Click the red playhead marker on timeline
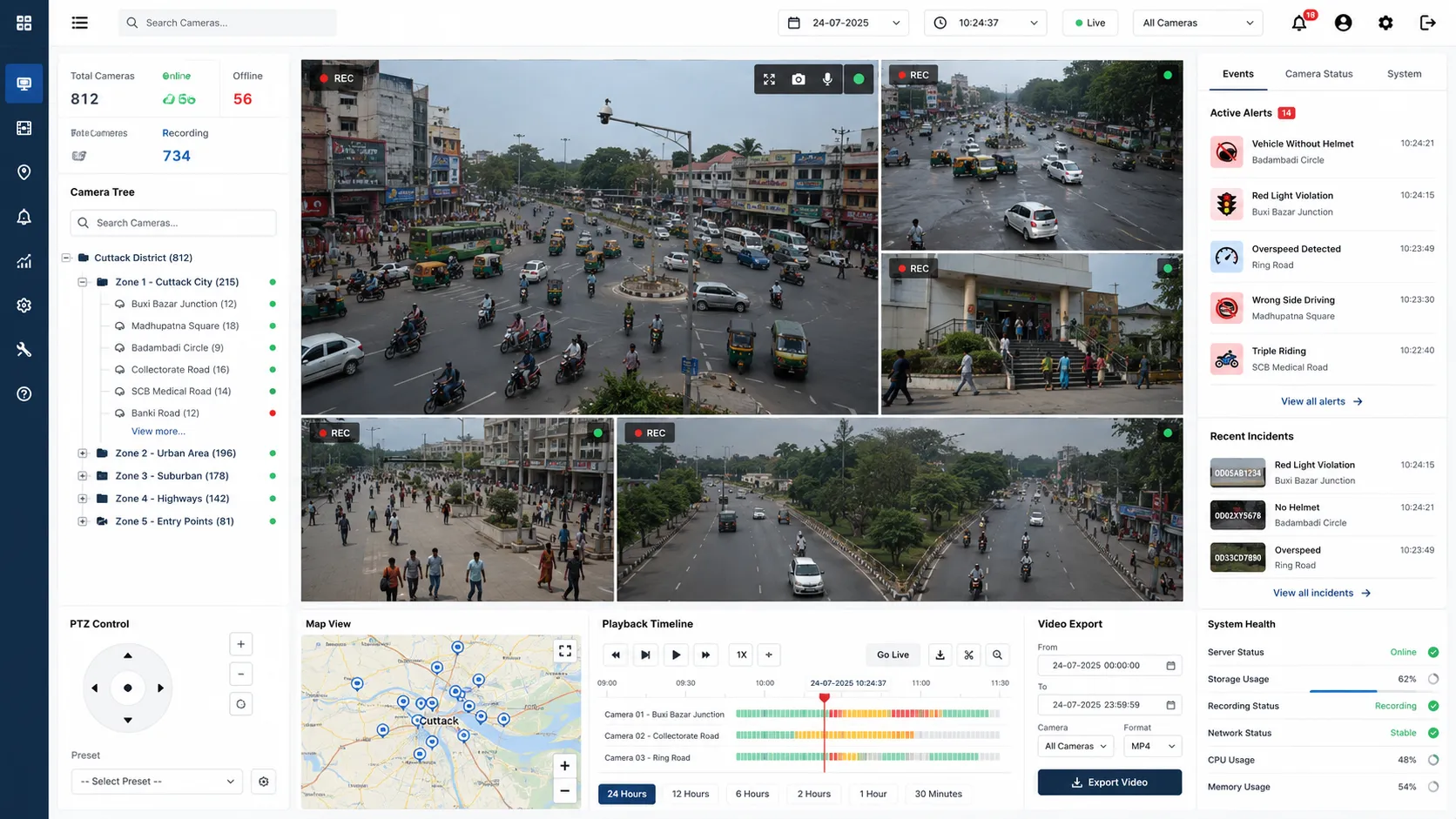Viewport: 1456px width, 819px height. 824,698
